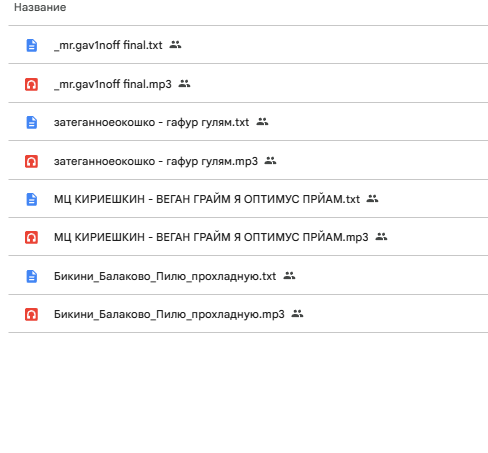
Task: Click document icon of затеганноеокошко - гафур гулям.txt
Action: [32, 122]
